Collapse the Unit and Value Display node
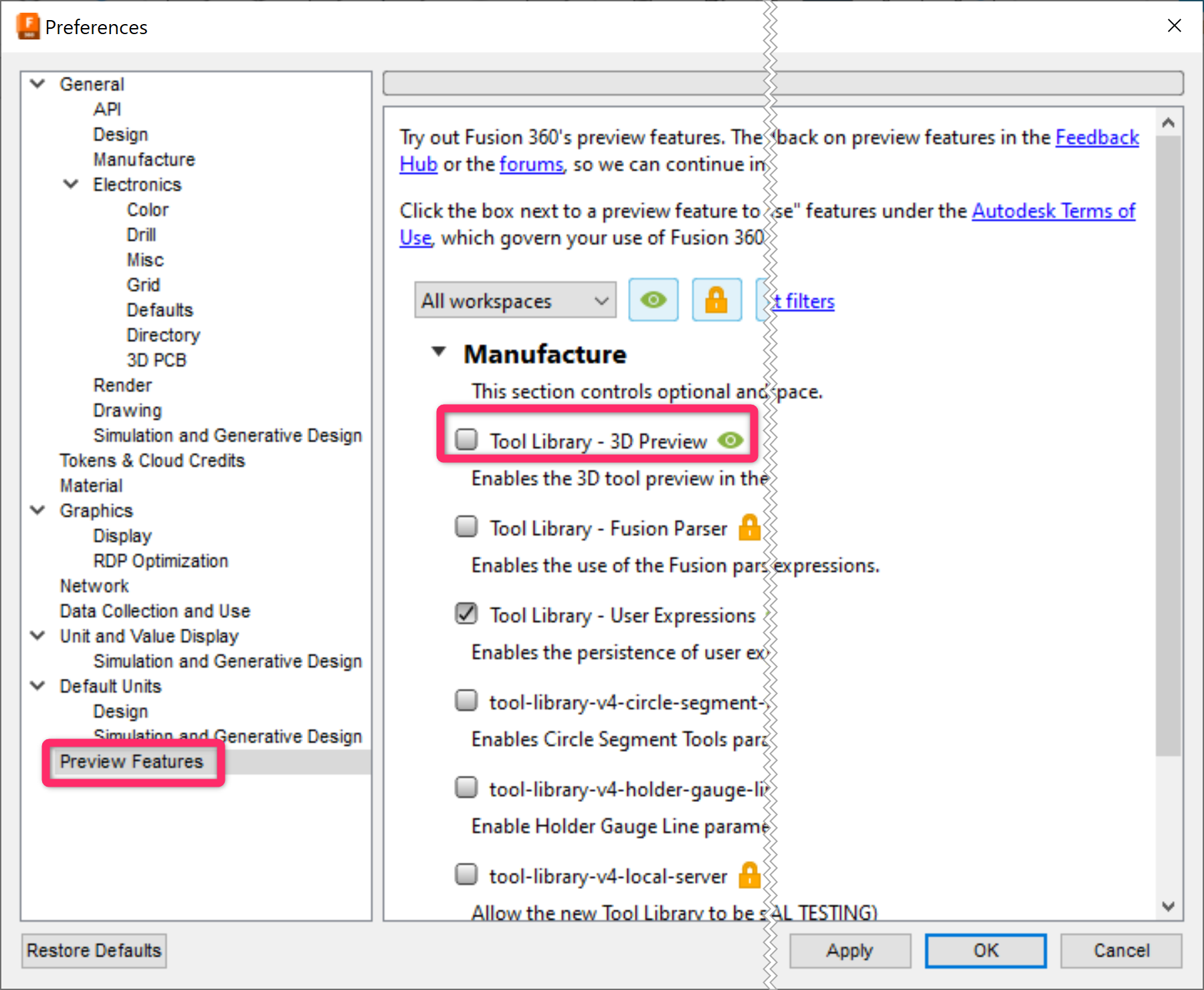 click(x=38, y=636)
